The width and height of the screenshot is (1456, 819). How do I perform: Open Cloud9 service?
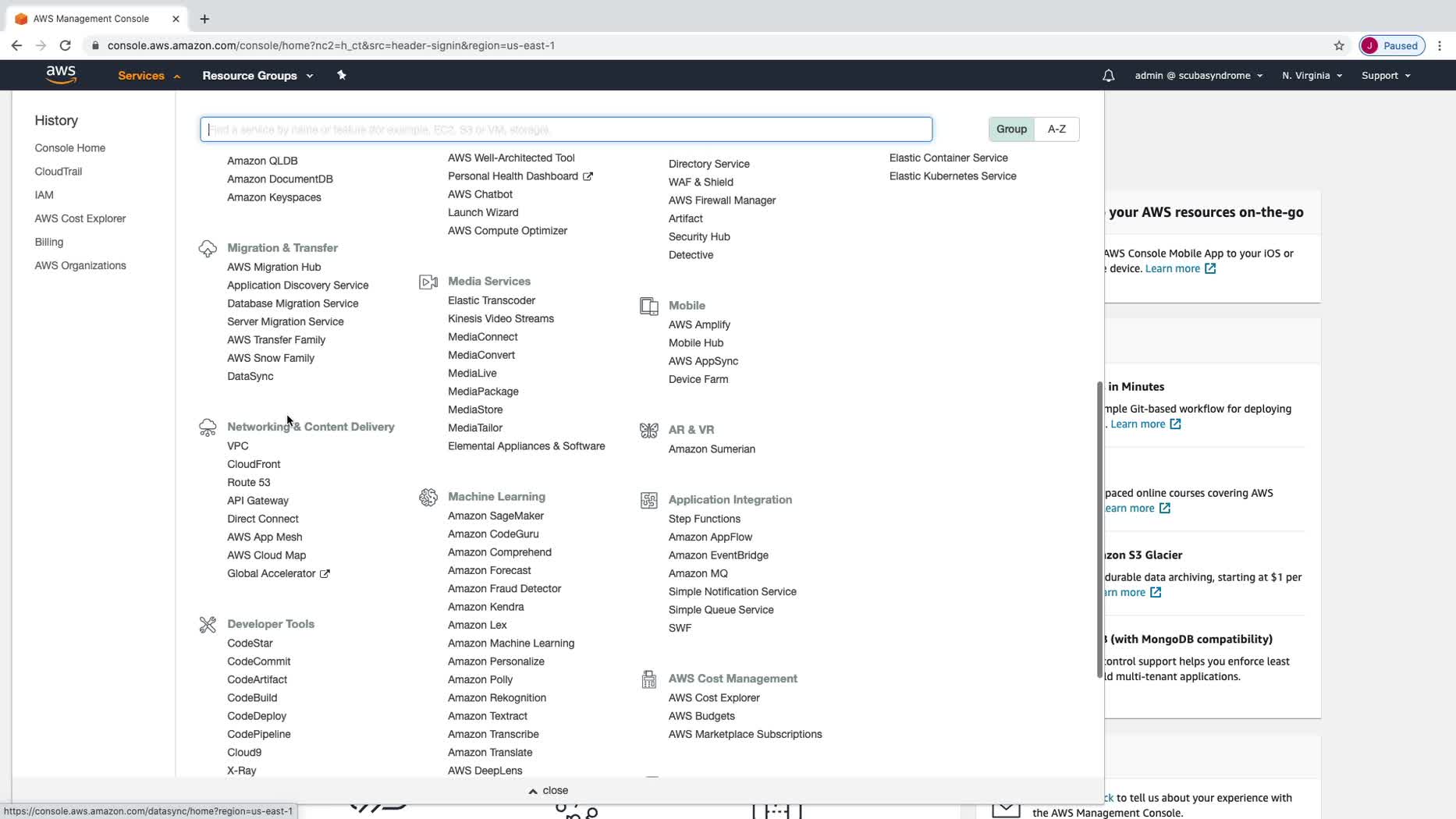tap(244, 753)
